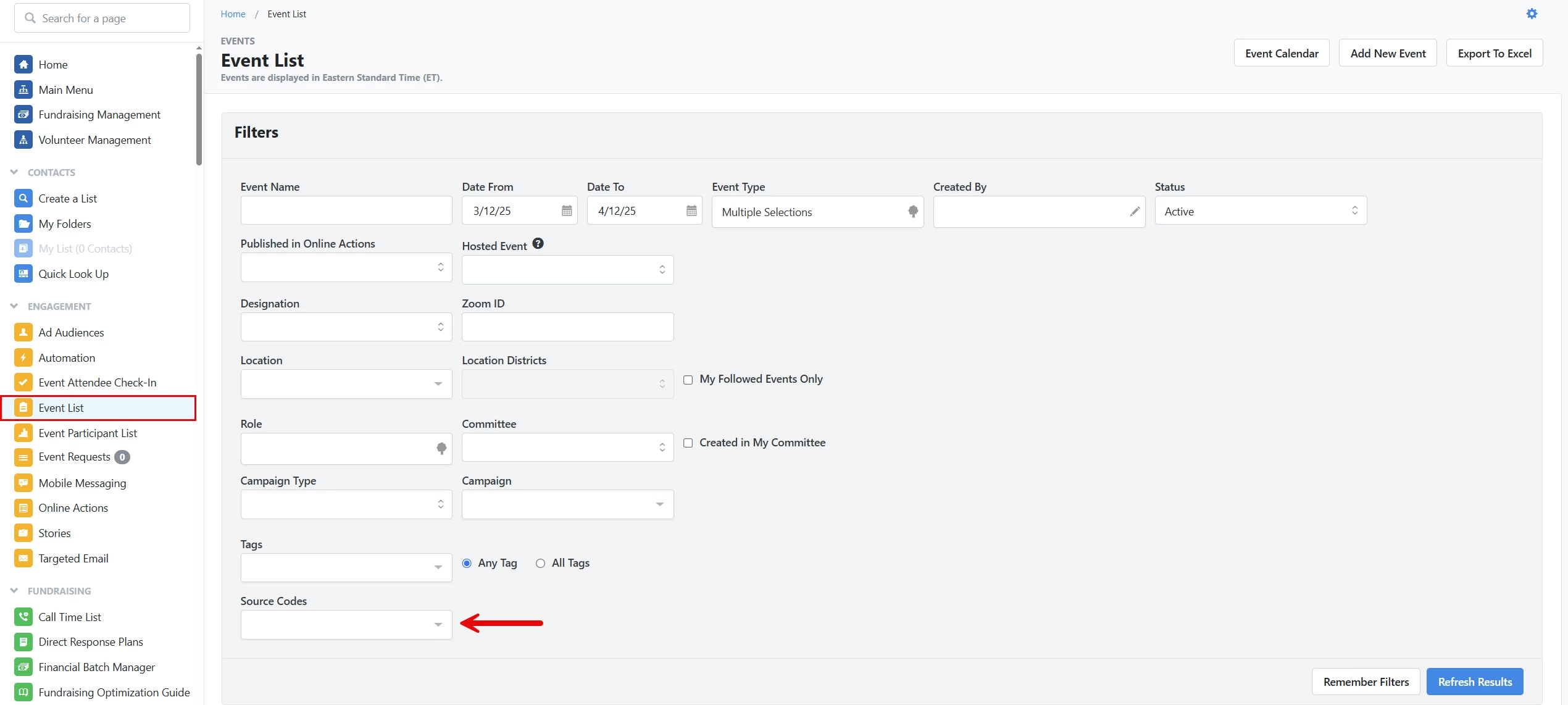Click the Role field tree icon
This screenshot has height=705, width=1568.
[441, 449]
